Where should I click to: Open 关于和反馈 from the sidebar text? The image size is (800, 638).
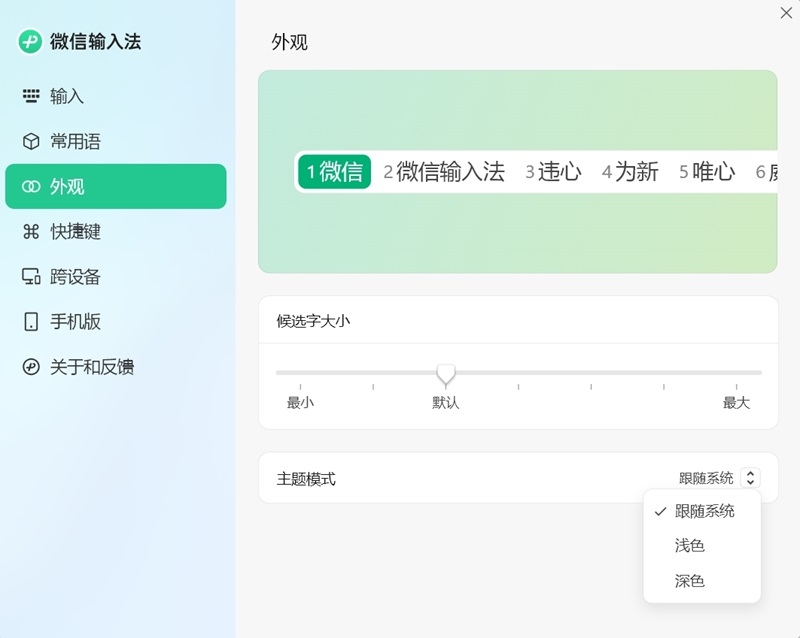coord(90,367)
